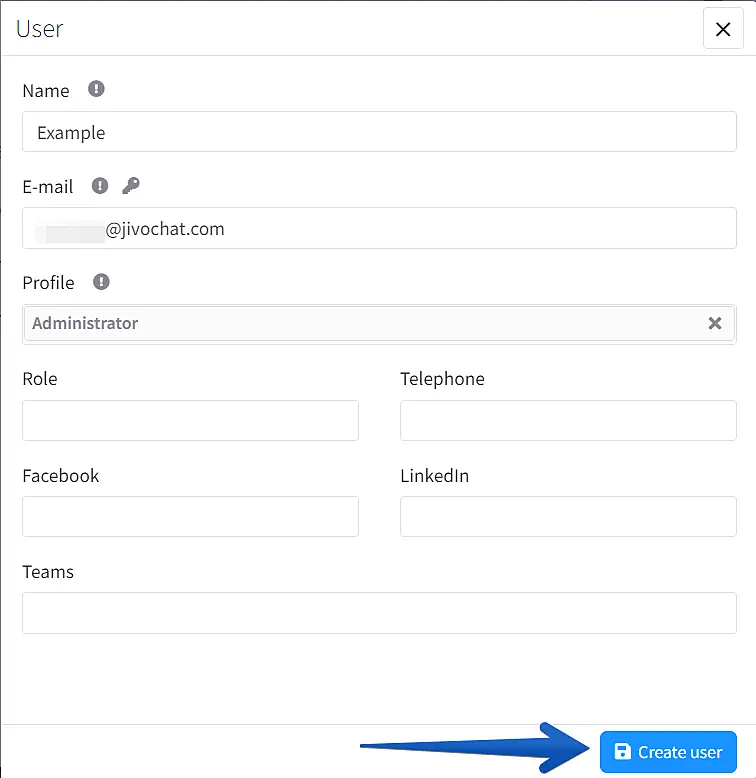The image size is (756, 778).
Task: Click the info icon beside E-mail
Action: pos(100,185)
